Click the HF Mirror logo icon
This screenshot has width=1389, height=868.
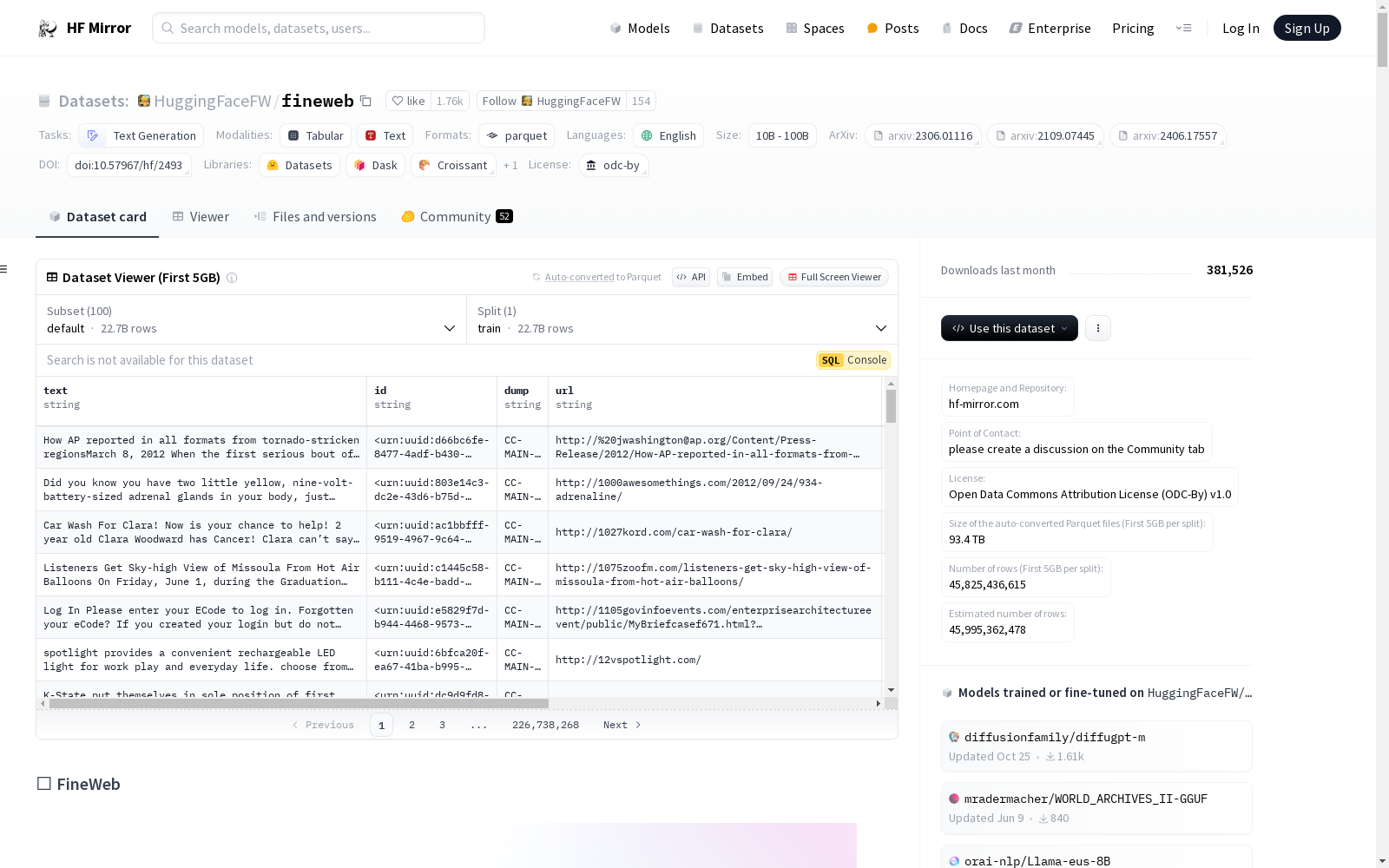point(48,29)
